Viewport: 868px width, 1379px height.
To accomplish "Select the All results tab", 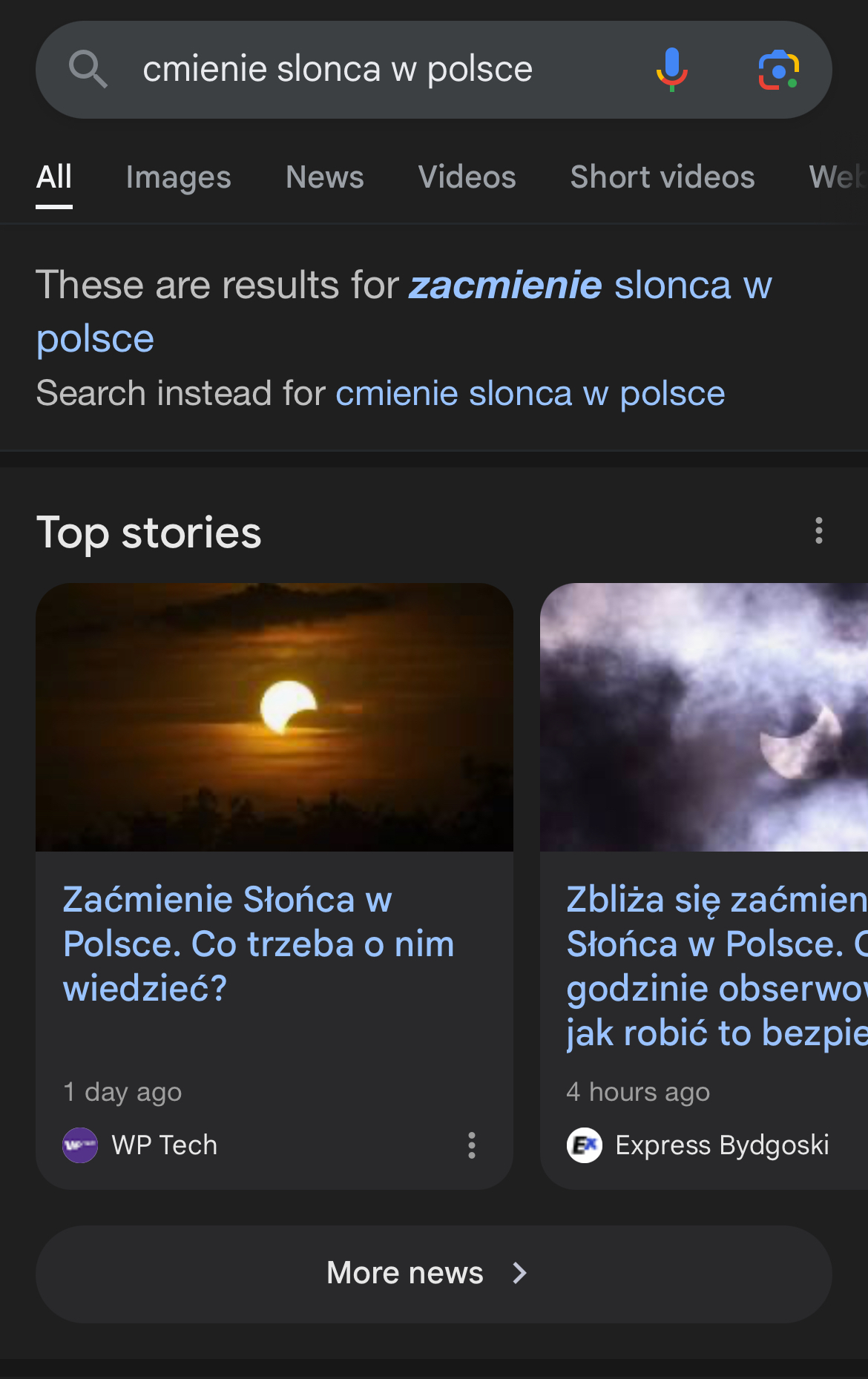I will (54, 177).
